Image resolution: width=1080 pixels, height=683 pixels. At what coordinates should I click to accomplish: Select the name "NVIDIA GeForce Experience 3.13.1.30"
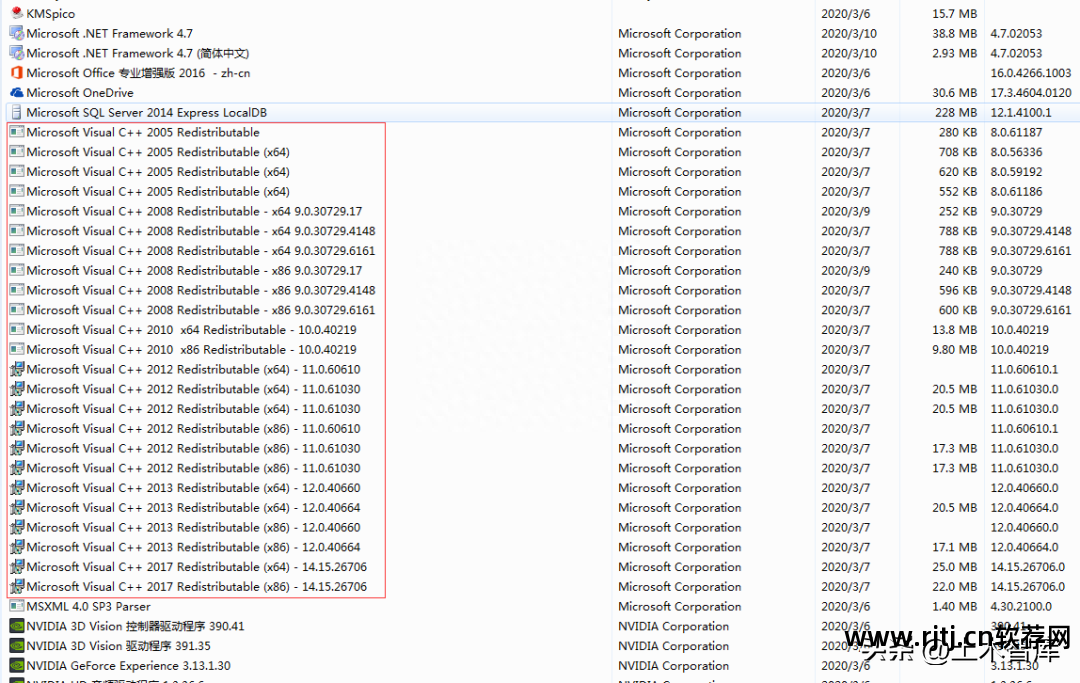(128, 666)
